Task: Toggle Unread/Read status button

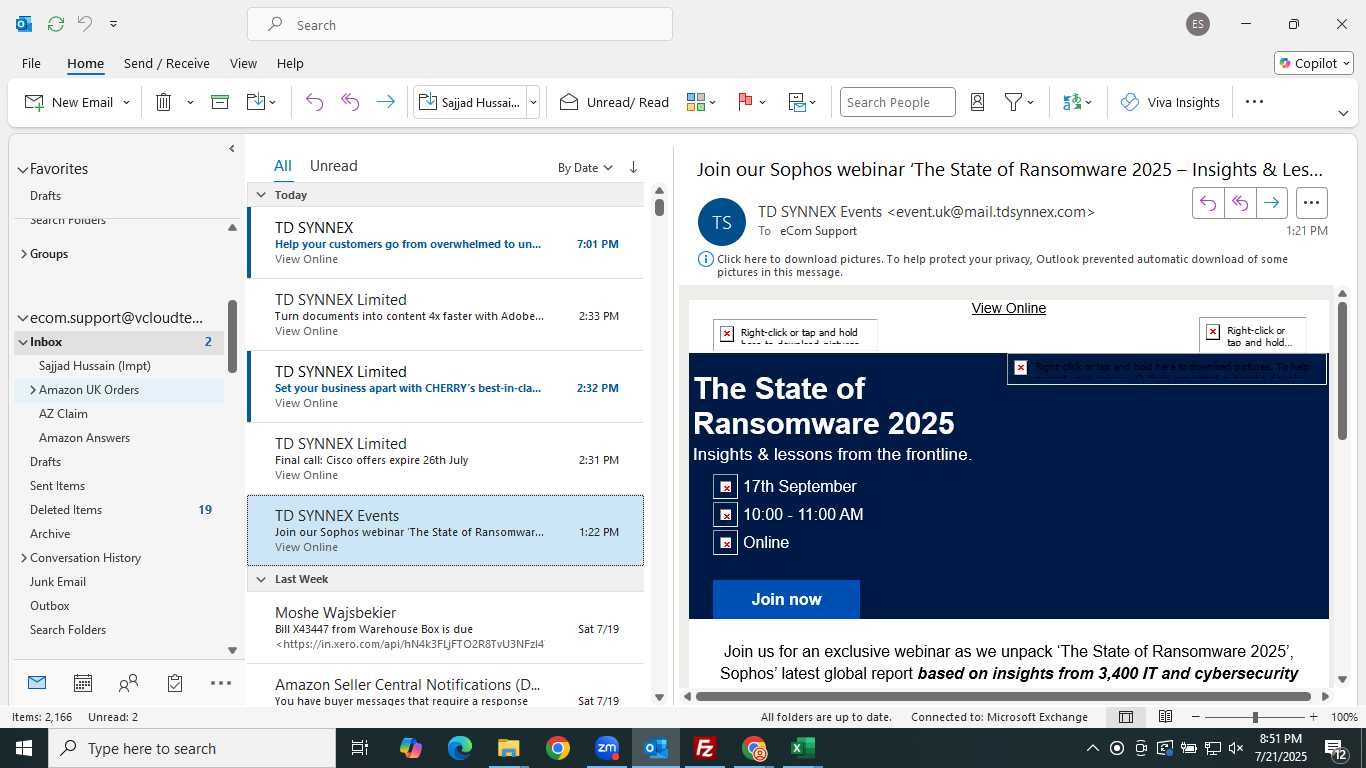Action: [614, 102]
